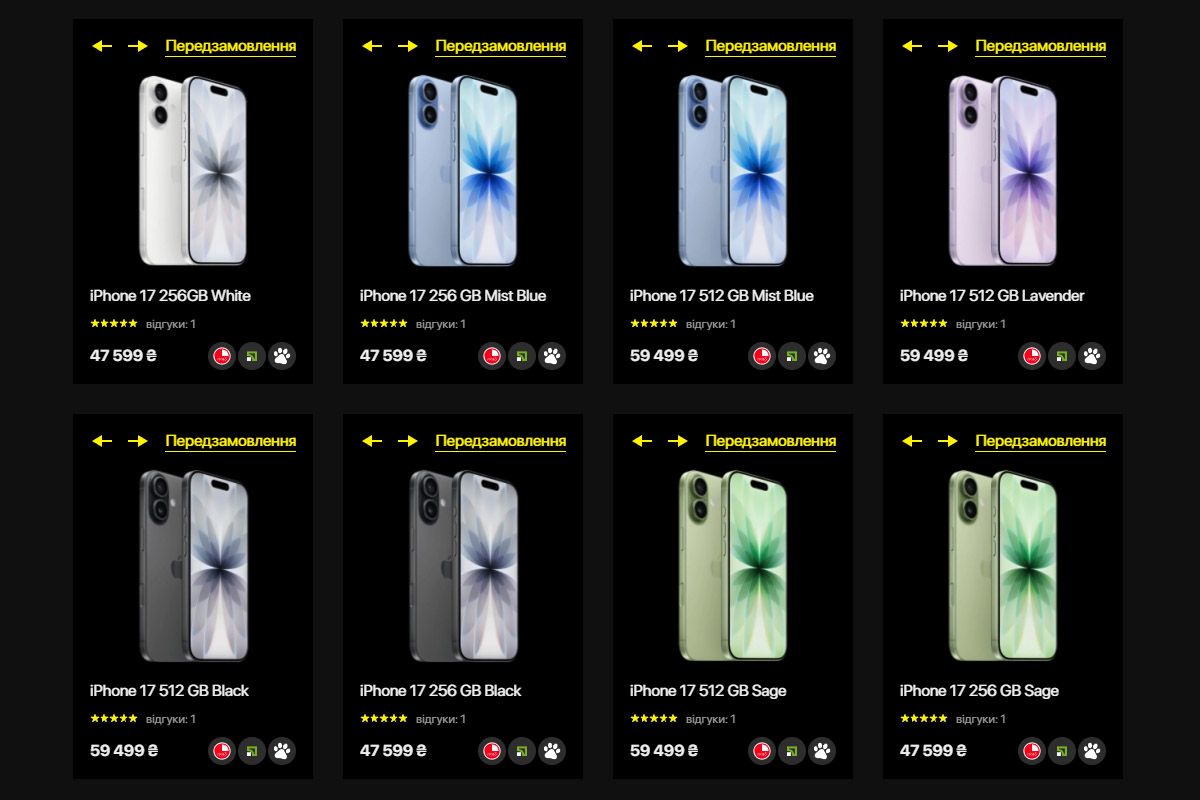Go to previous photo on 512 GB Black card
This screenshot has width=1200, height=800.
[x=102, y=441]
